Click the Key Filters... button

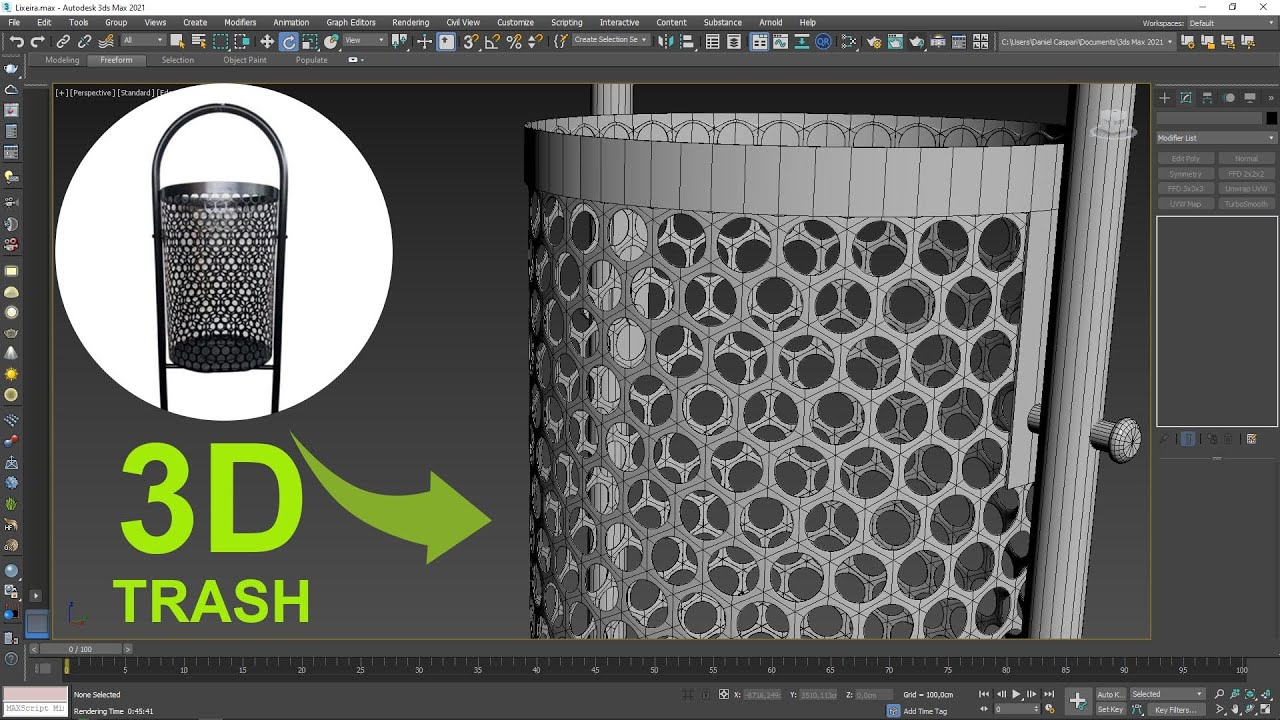tap(1177, 710)
